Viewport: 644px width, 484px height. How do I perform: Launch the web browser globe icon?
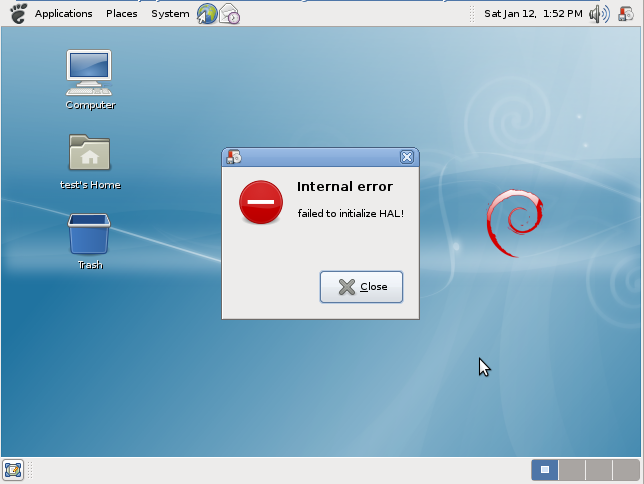point(207,14)
